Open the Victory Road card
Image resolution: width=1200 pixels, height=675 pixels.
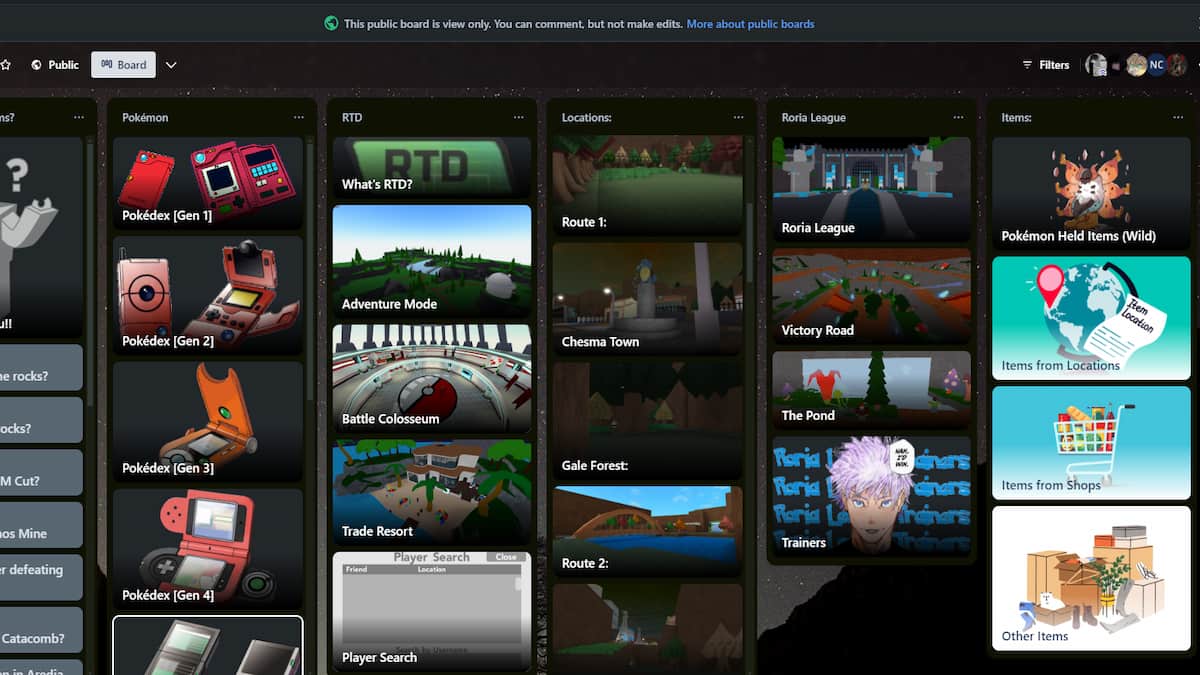[x=870, y=295]
